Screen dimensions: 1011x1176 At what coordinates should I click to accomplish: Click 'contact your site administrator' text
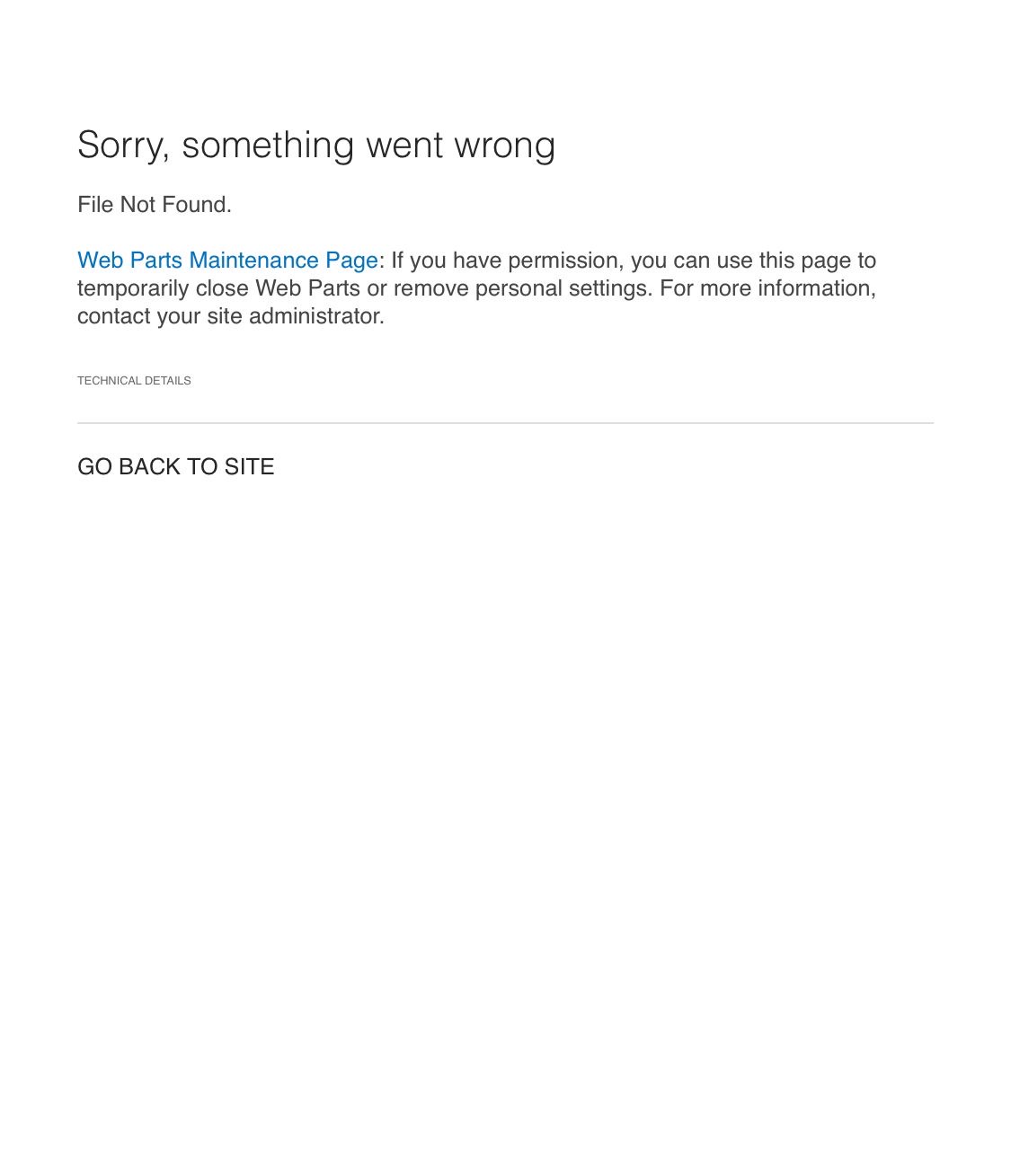tap(230, 316)
